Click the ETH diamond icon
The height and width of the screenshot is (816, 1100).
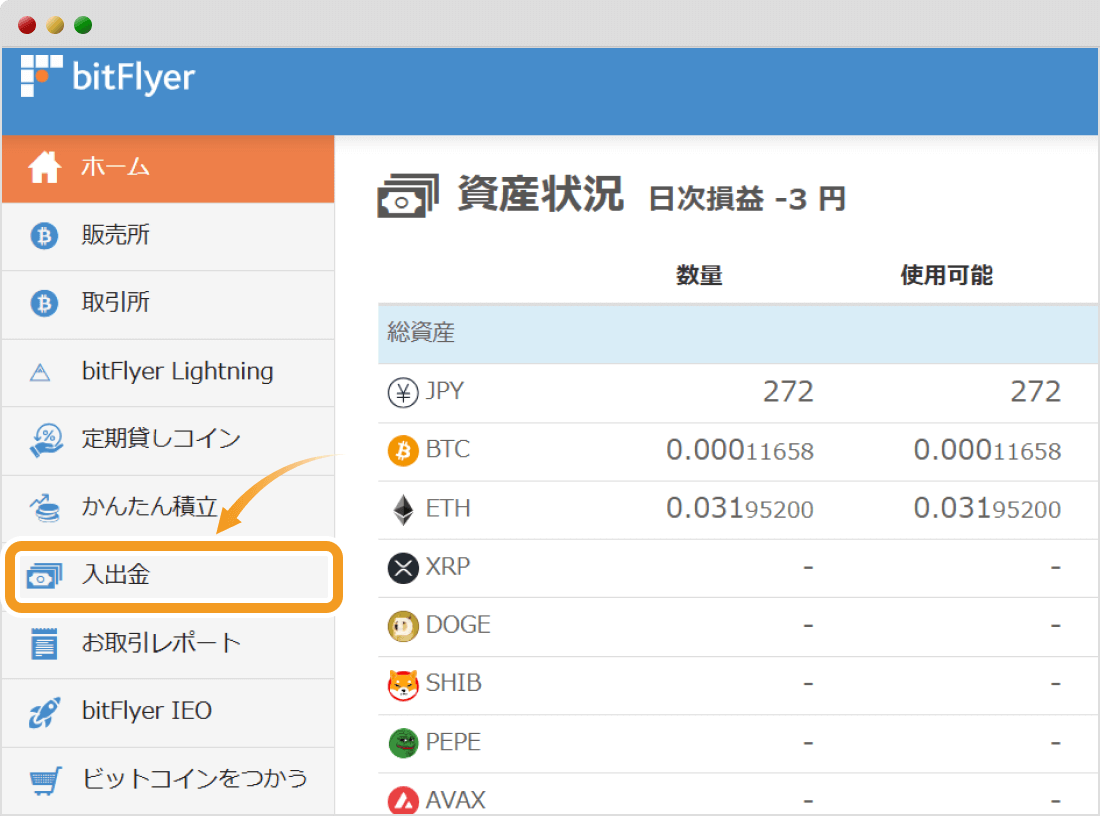(x=403, y=509)
